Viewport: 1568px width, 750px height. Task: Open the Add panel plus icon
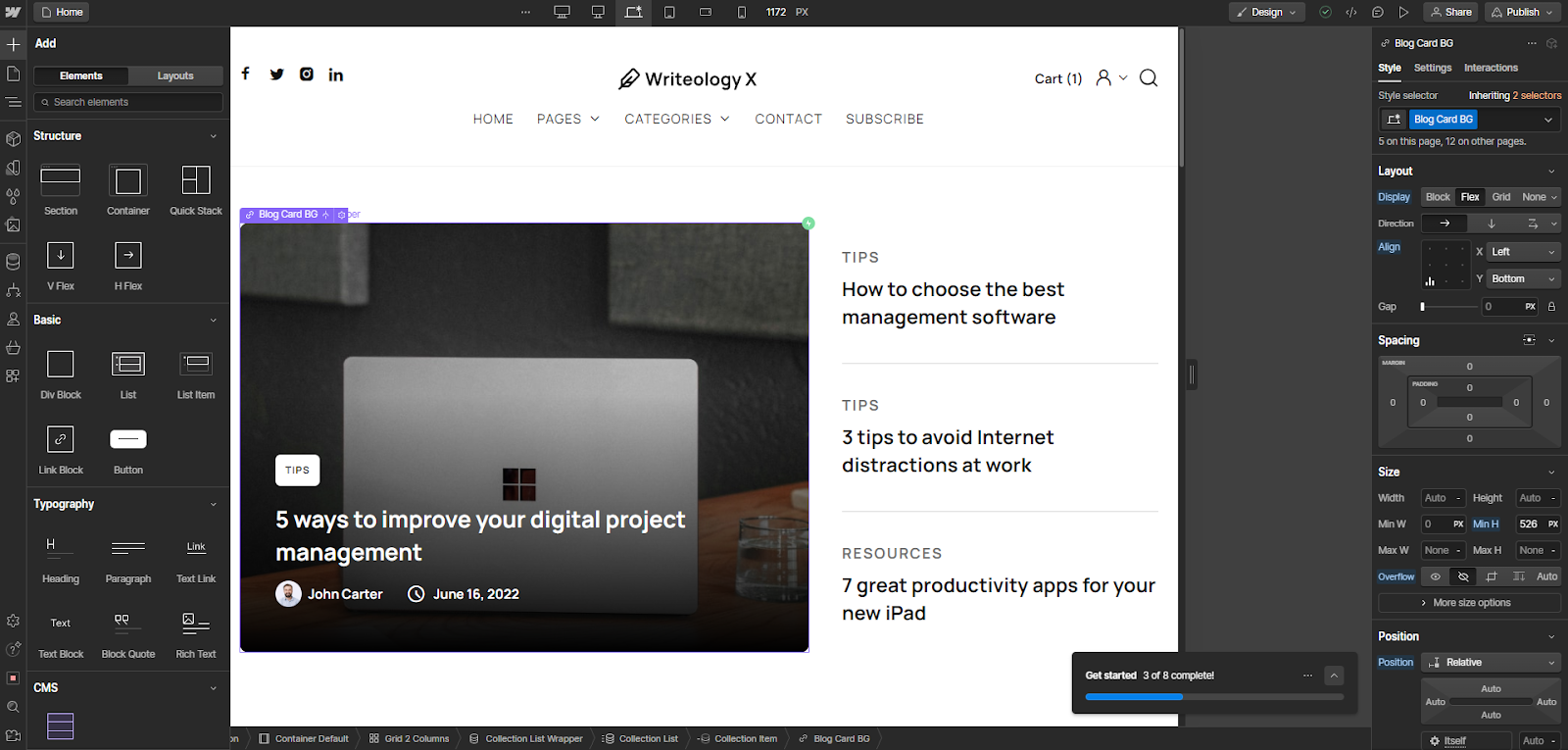coord(13,44)
